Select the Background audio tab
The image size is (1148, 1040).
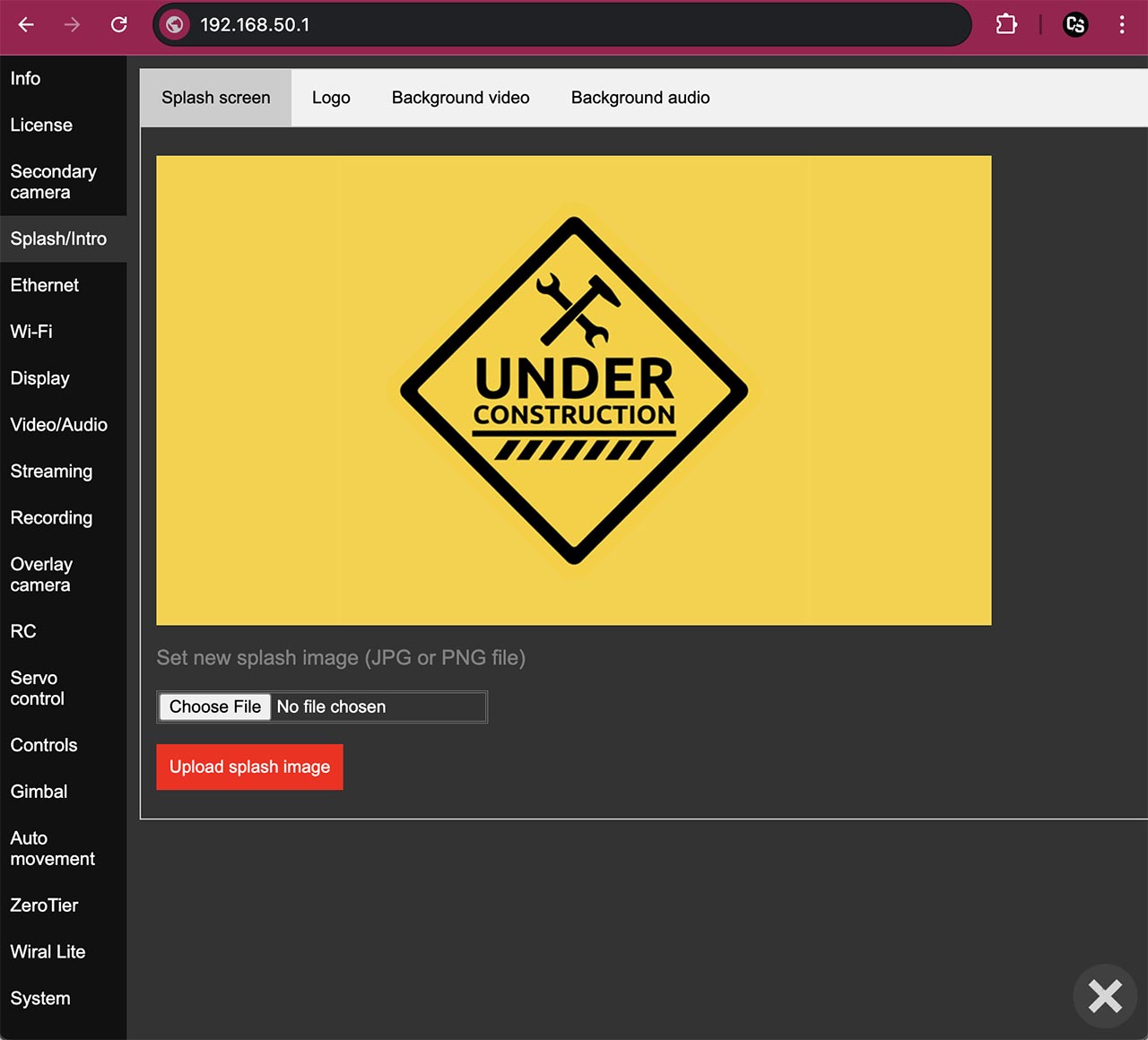coord(639,98)
